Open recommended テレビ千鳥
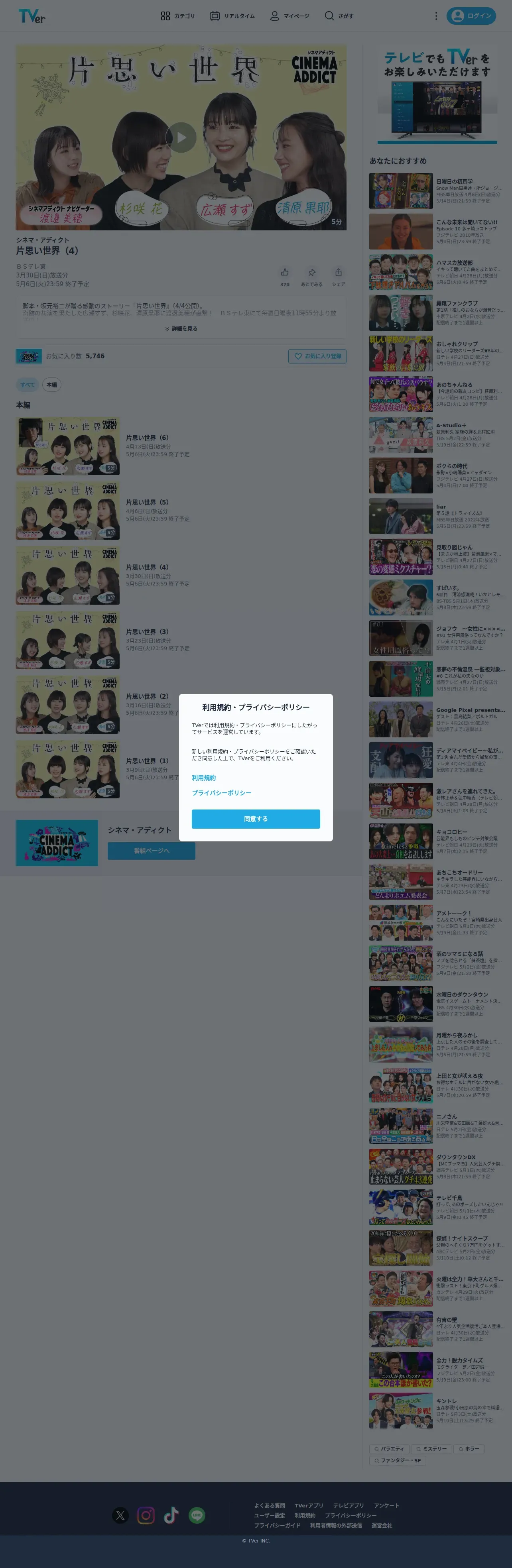 click(437, 1207)
